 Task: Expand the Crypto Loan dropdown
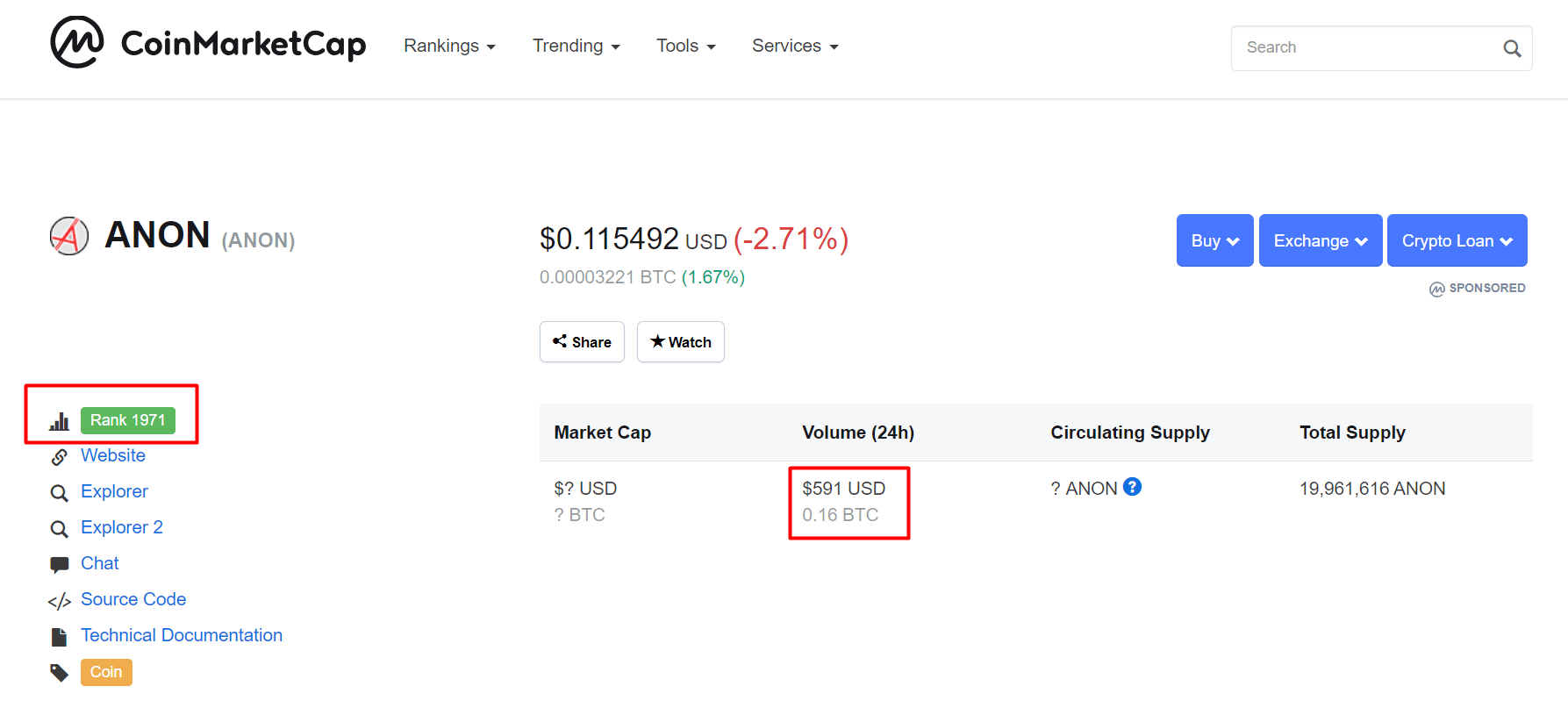point(1457,240)
